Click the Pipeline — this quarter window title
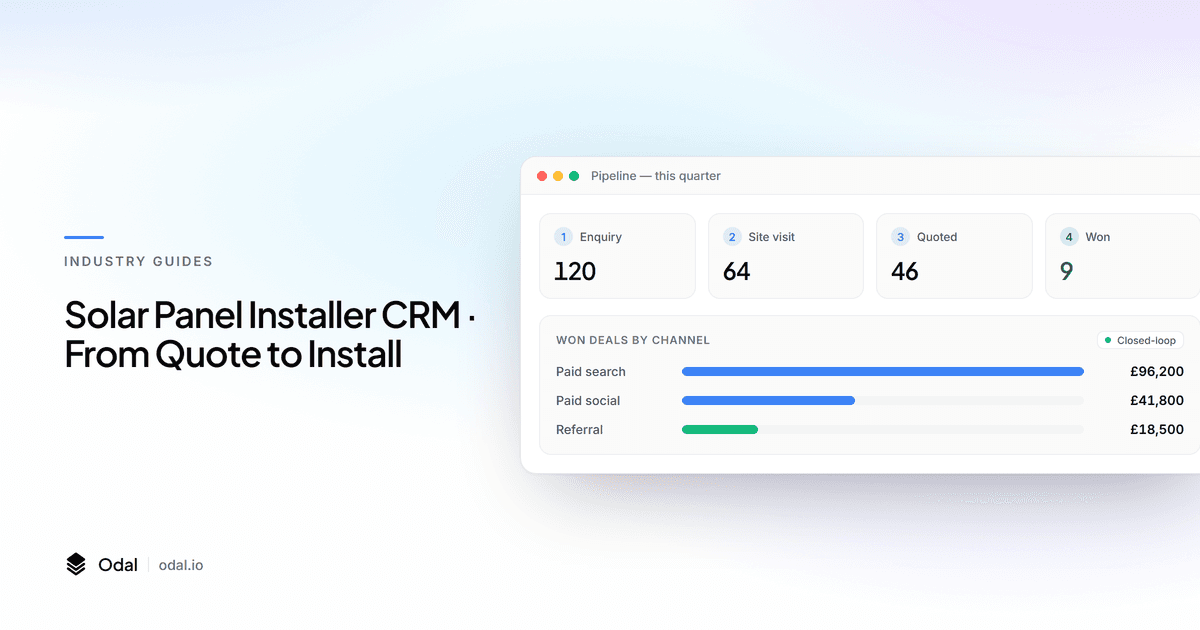The height and width of the screenshot is (630, 1200). click(x=656, y=176)
